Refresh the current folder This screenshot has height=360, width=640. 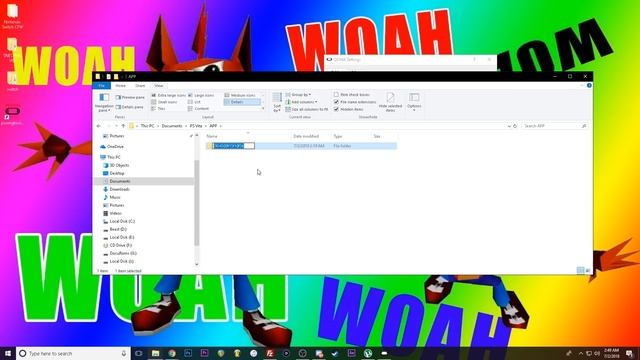[515, 126]
